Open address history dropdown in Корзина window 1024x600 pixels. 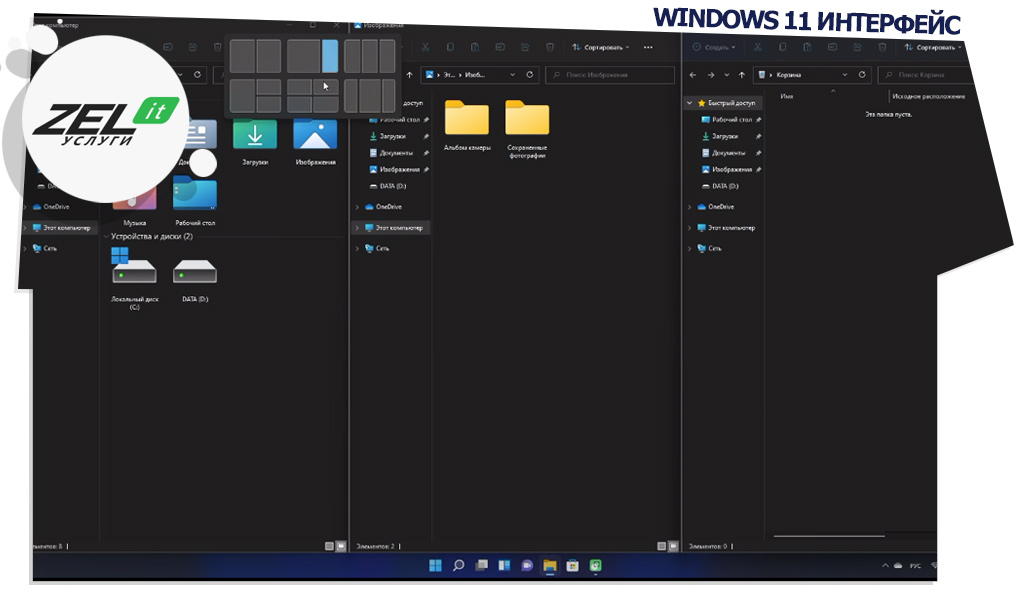point(844,75)
